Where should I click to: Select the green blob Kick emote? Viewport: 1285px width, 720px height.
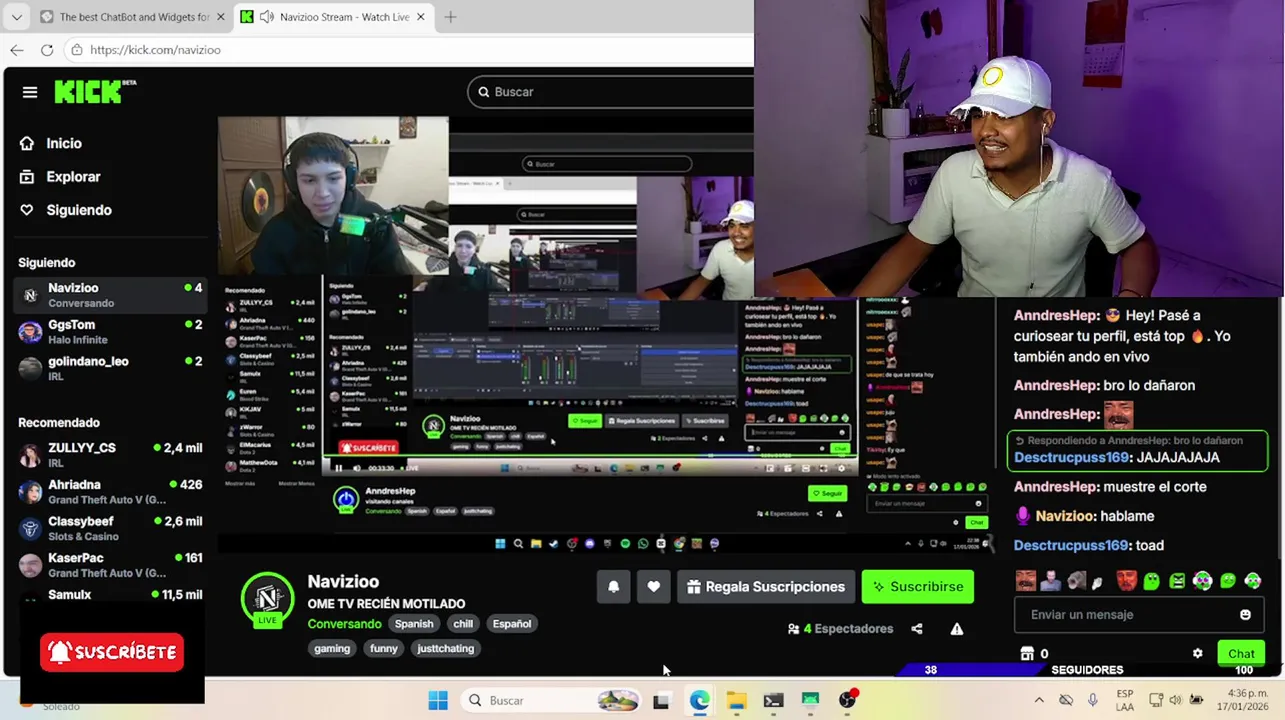coord(1152,581)
